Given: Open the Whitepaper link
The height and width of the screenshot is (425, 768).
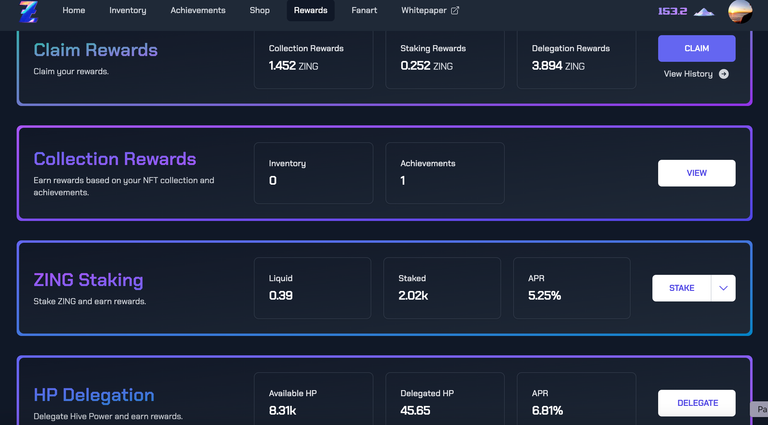Looking at the screenshot, I should pyautogui.click(x=430, y=10).
